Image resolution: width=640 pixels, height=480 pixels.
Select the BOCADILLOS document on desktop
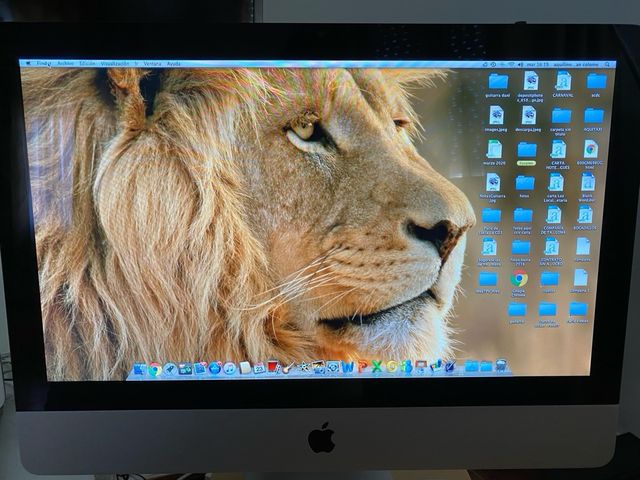click(x=585, y=218)
